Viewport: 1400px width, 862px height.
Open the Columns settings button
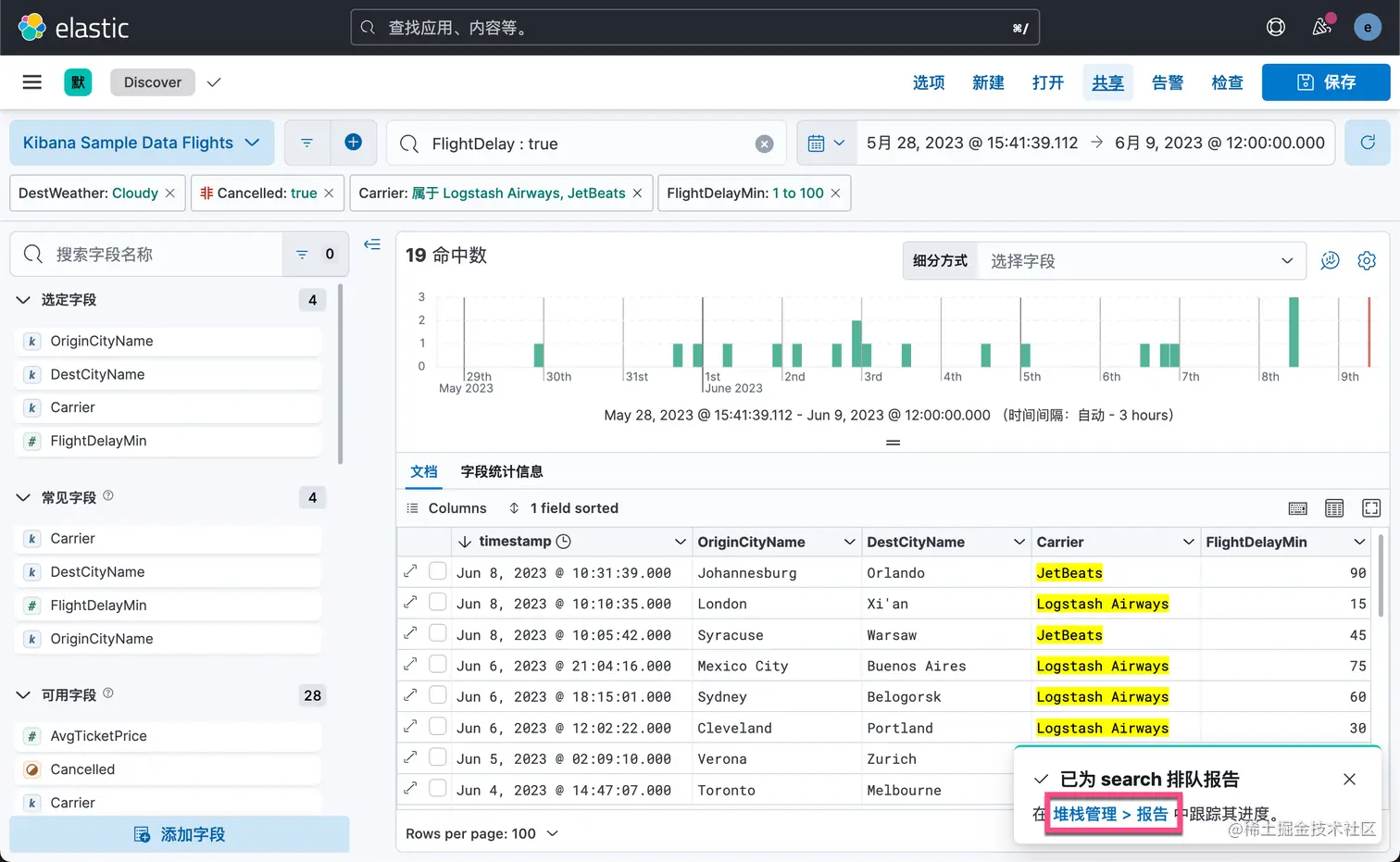[446, 508]
